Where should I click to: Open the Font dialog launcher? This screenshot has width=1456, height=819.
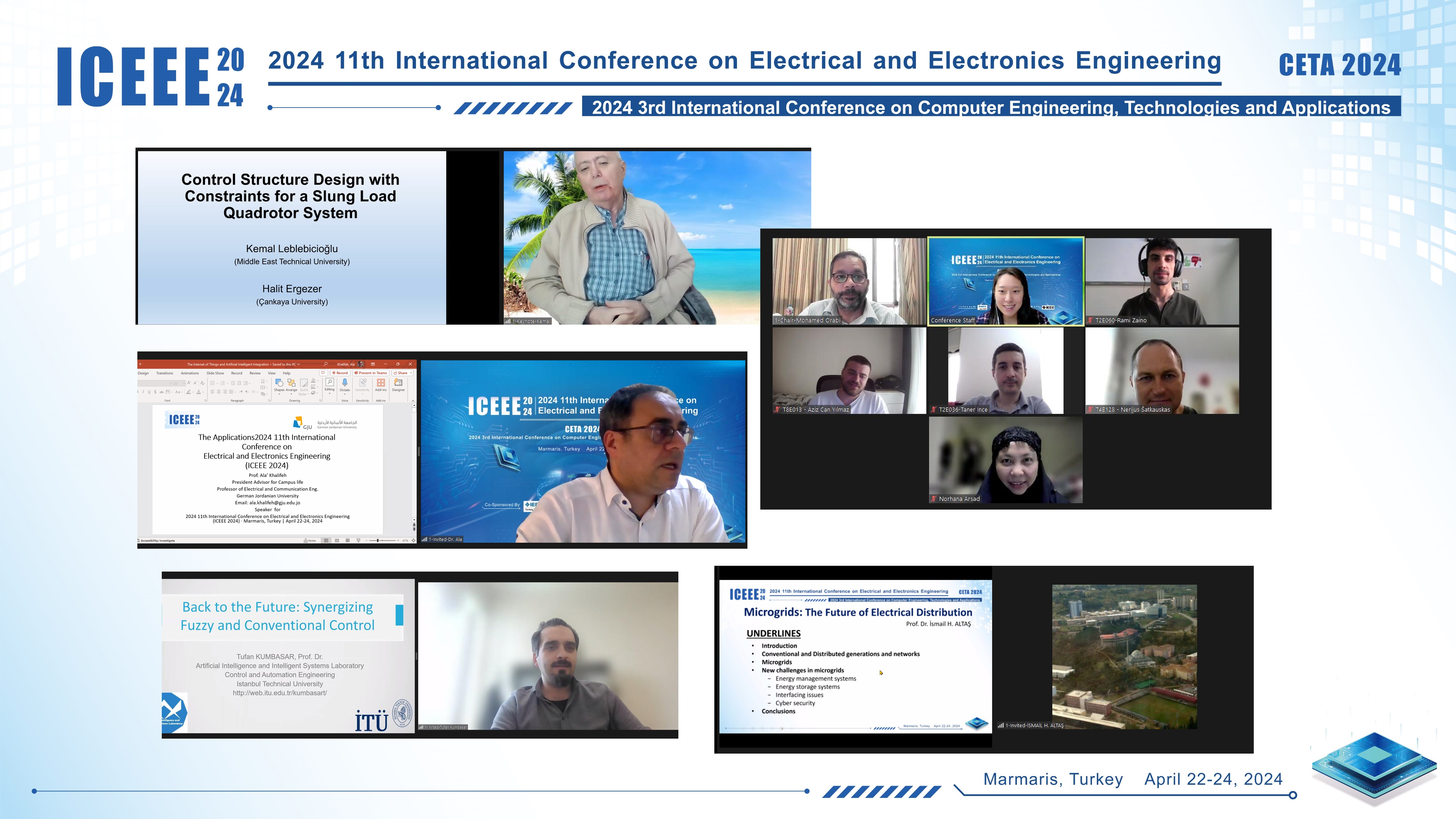coord(206,401)
